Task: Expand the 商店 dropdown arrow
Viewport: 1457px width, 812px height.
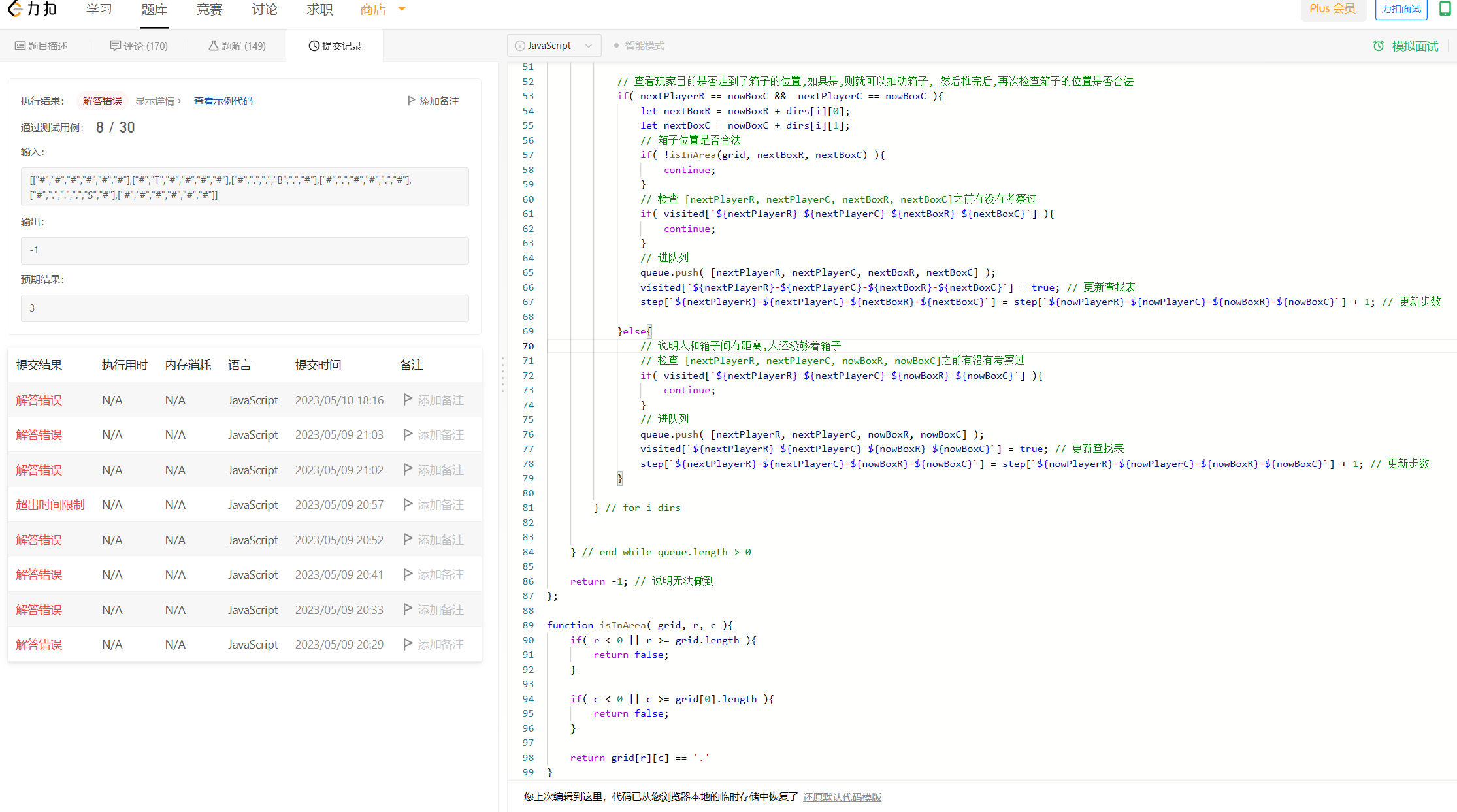Action: (x=402, y=9)
